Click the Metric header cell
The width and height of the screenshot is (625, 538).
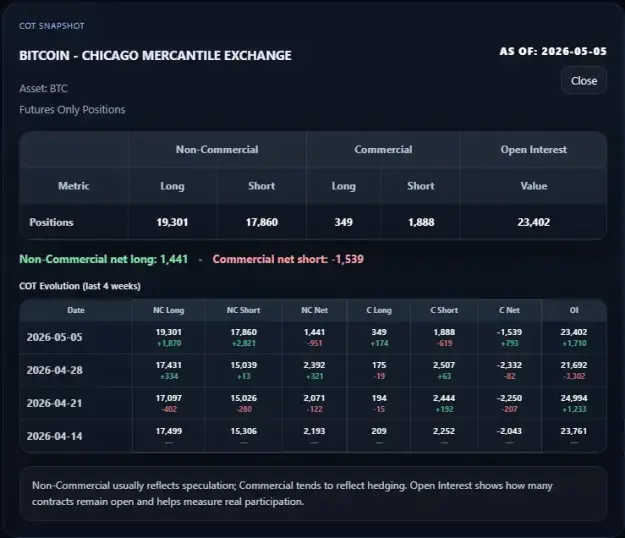(74, 186)
